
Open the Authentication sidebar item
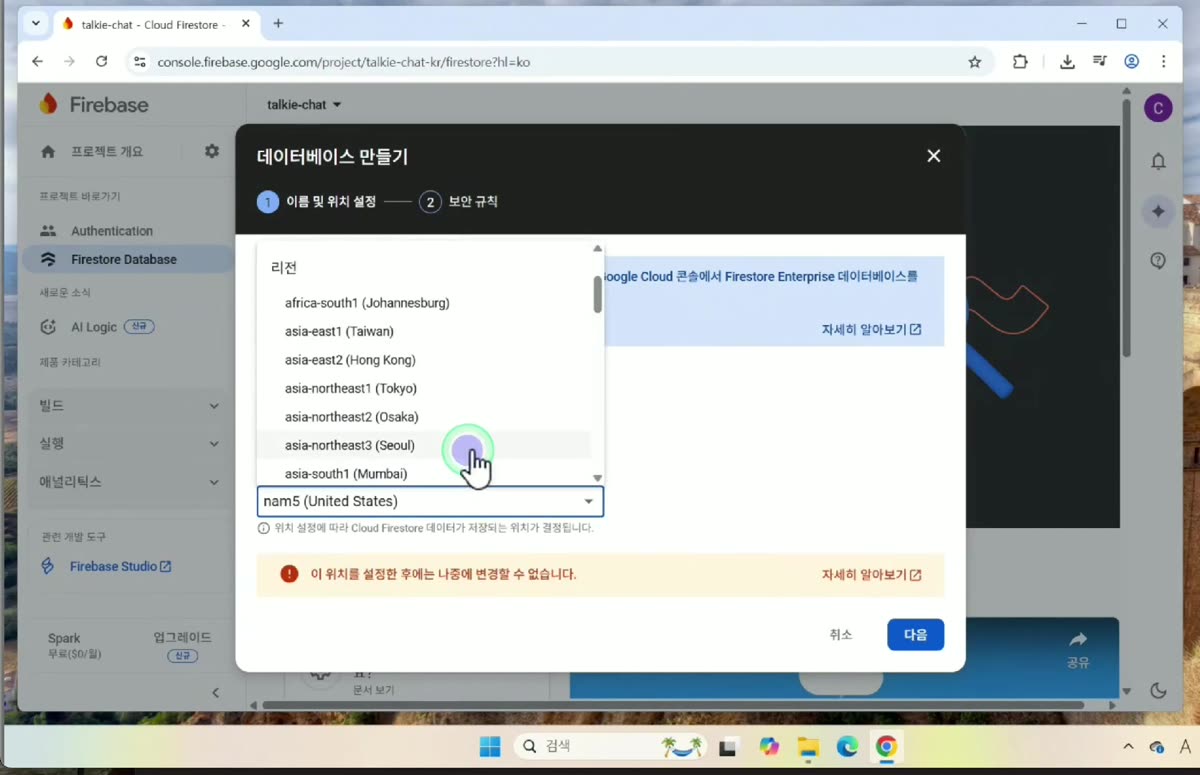[x=128, y=231]
